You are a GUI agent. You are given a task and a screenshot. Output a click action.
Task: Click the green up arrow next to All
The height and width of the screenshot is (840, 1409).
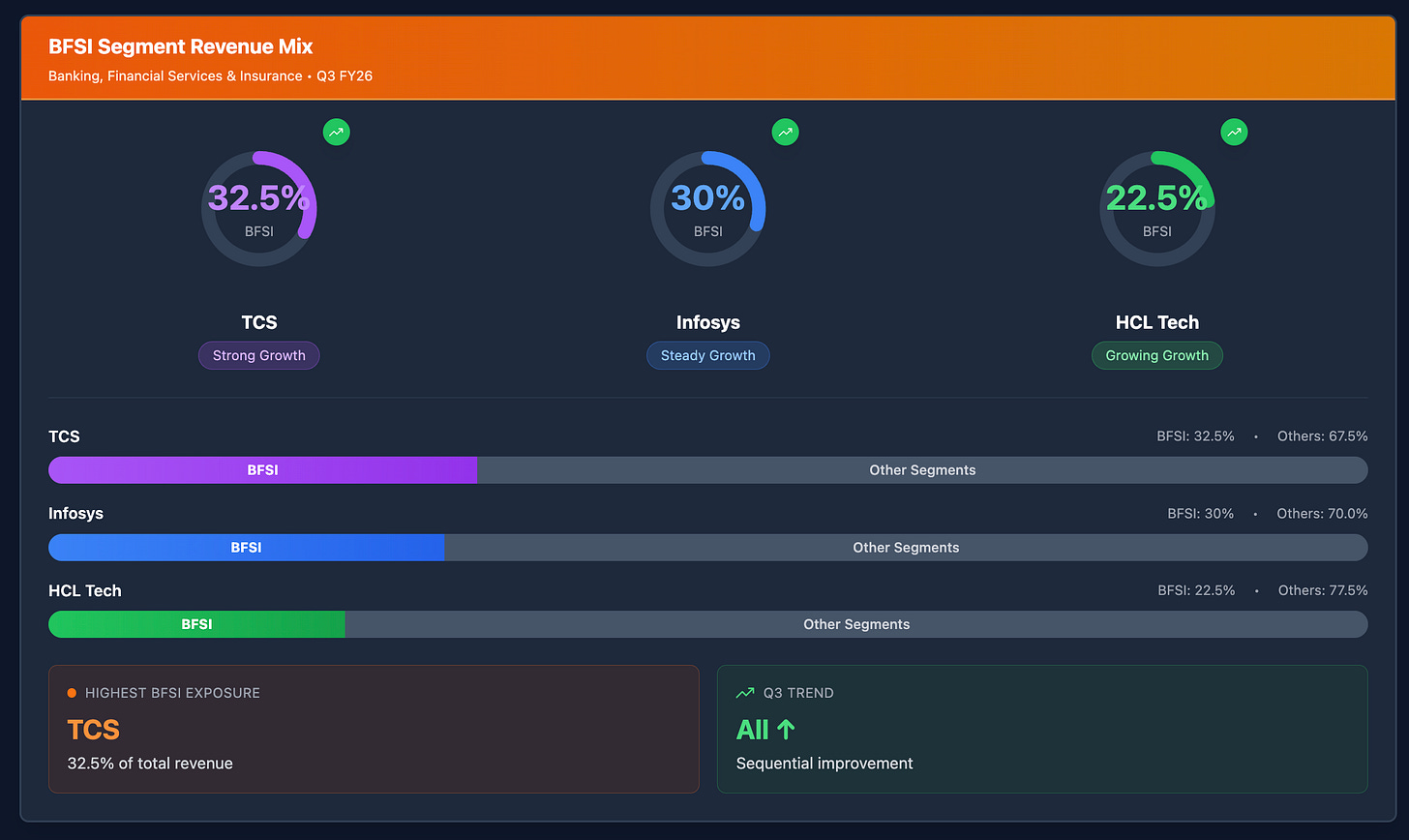[x=786, y=729]
